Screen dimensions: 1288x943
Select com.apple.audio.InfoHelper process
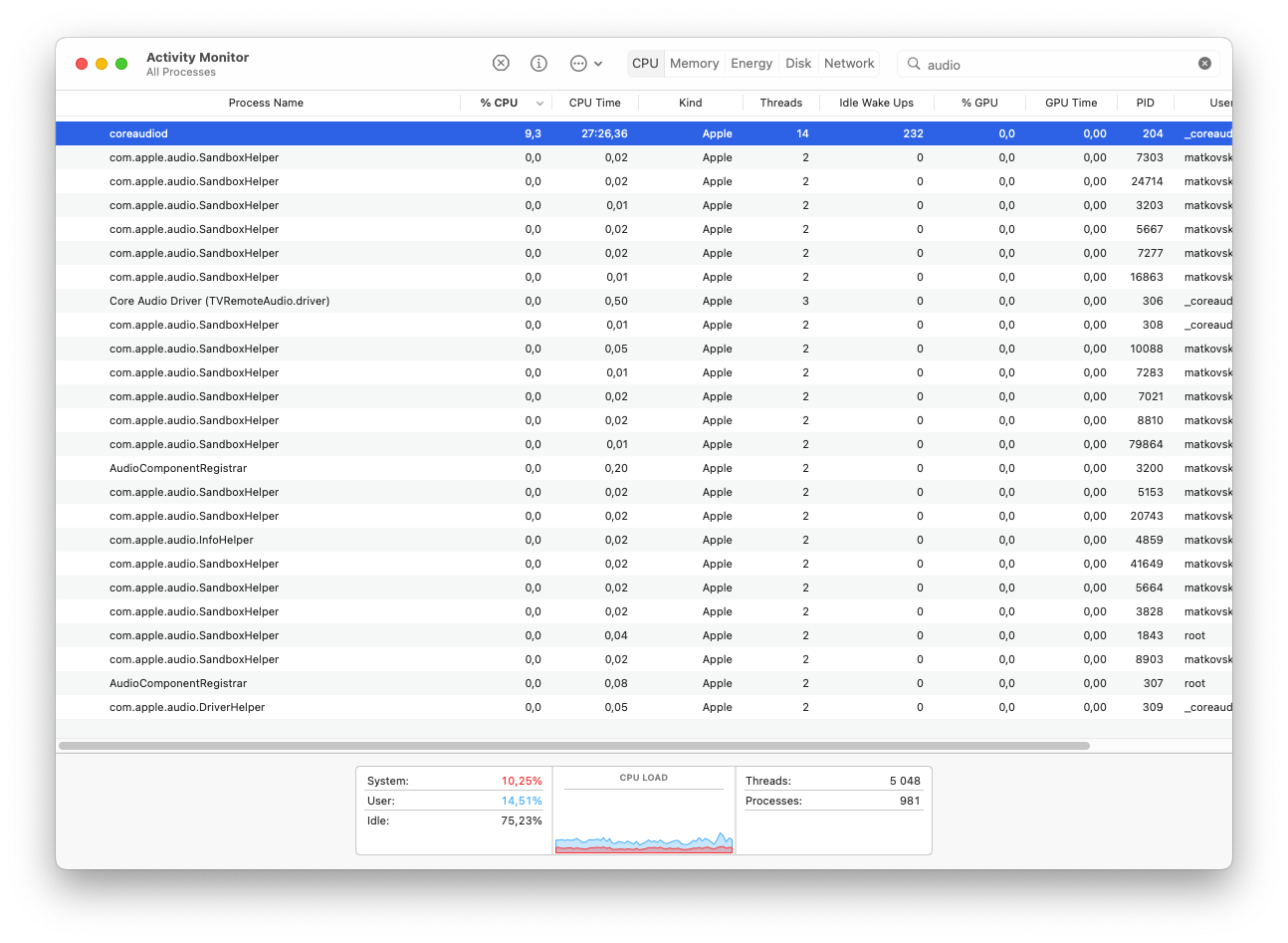644,540
